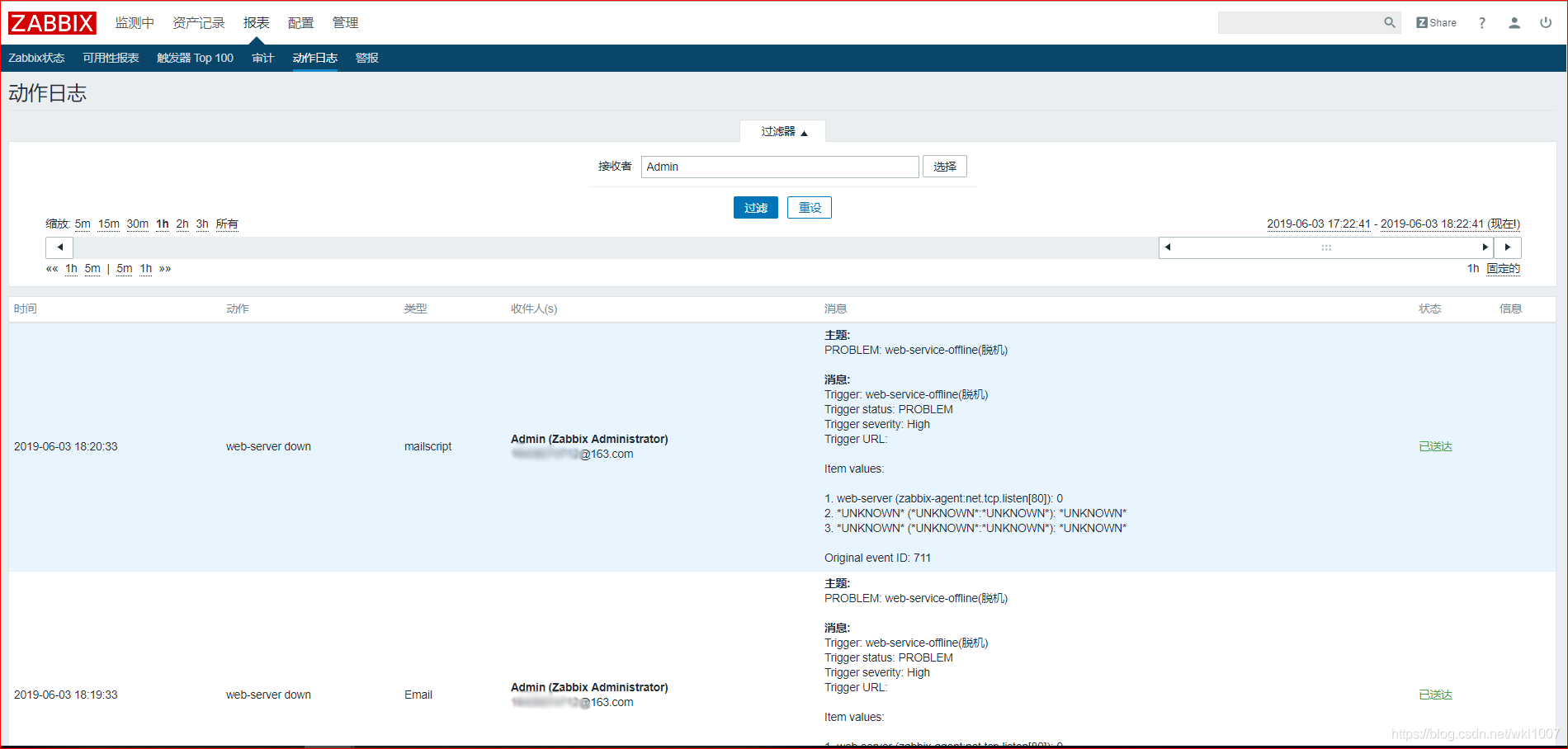Click Email type cell
Image resolution: width=1568 pixels, height=749 pixels.
tap(418, 695)
